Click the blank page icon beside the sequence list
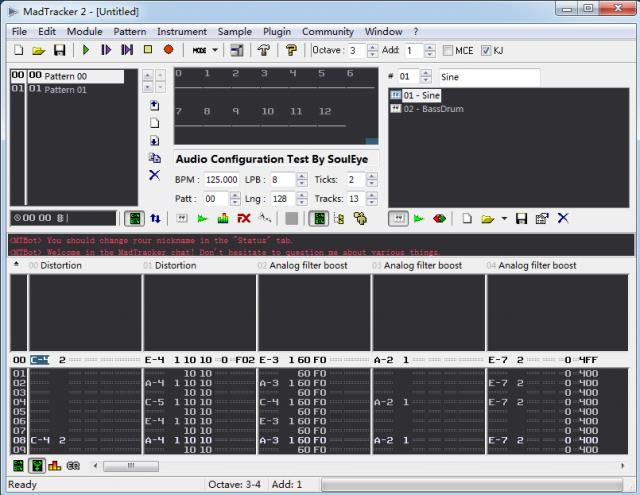Screen dimensions: 640x495 154,123
